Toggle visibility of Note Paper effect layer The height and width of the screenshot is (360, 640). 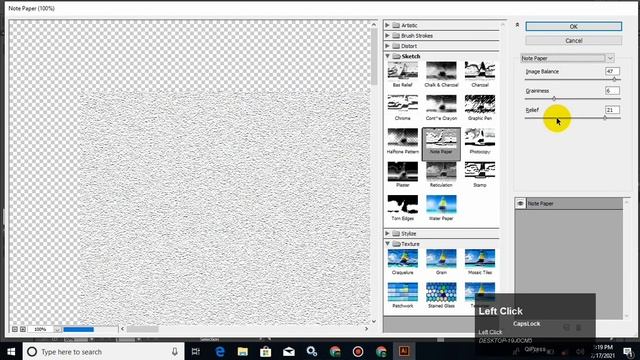(x=520, y=203)
